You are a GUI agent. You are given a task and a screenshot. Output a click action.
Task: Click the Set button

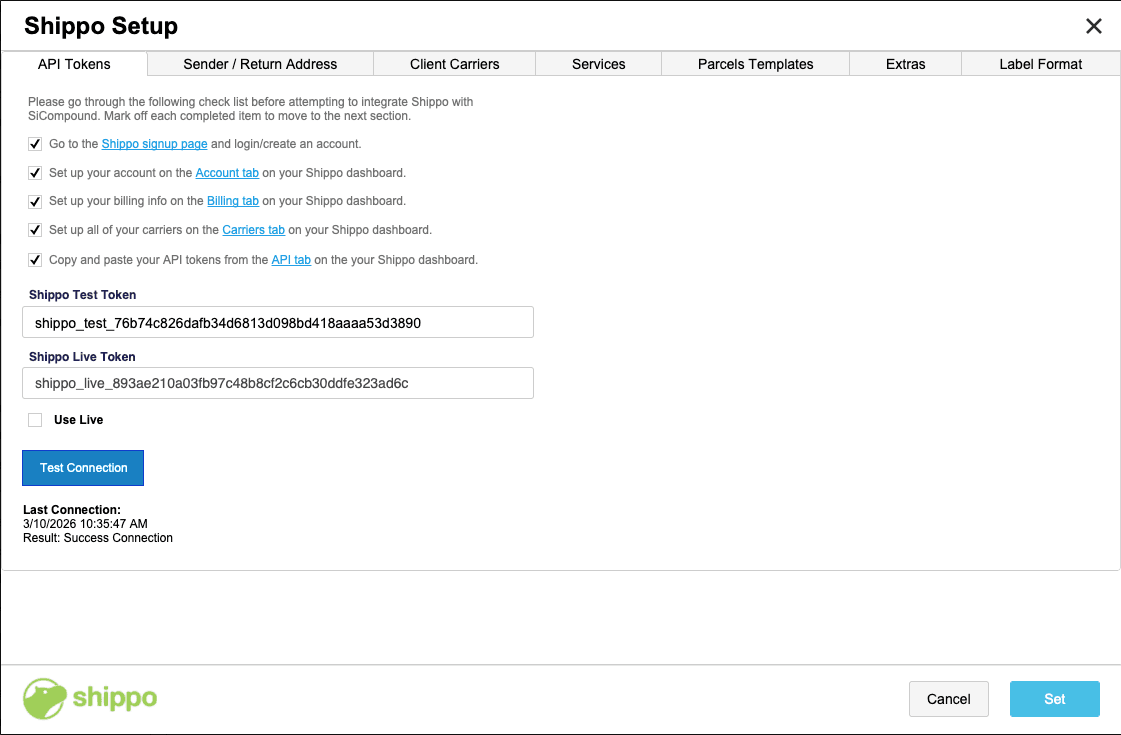(1054, 699)
